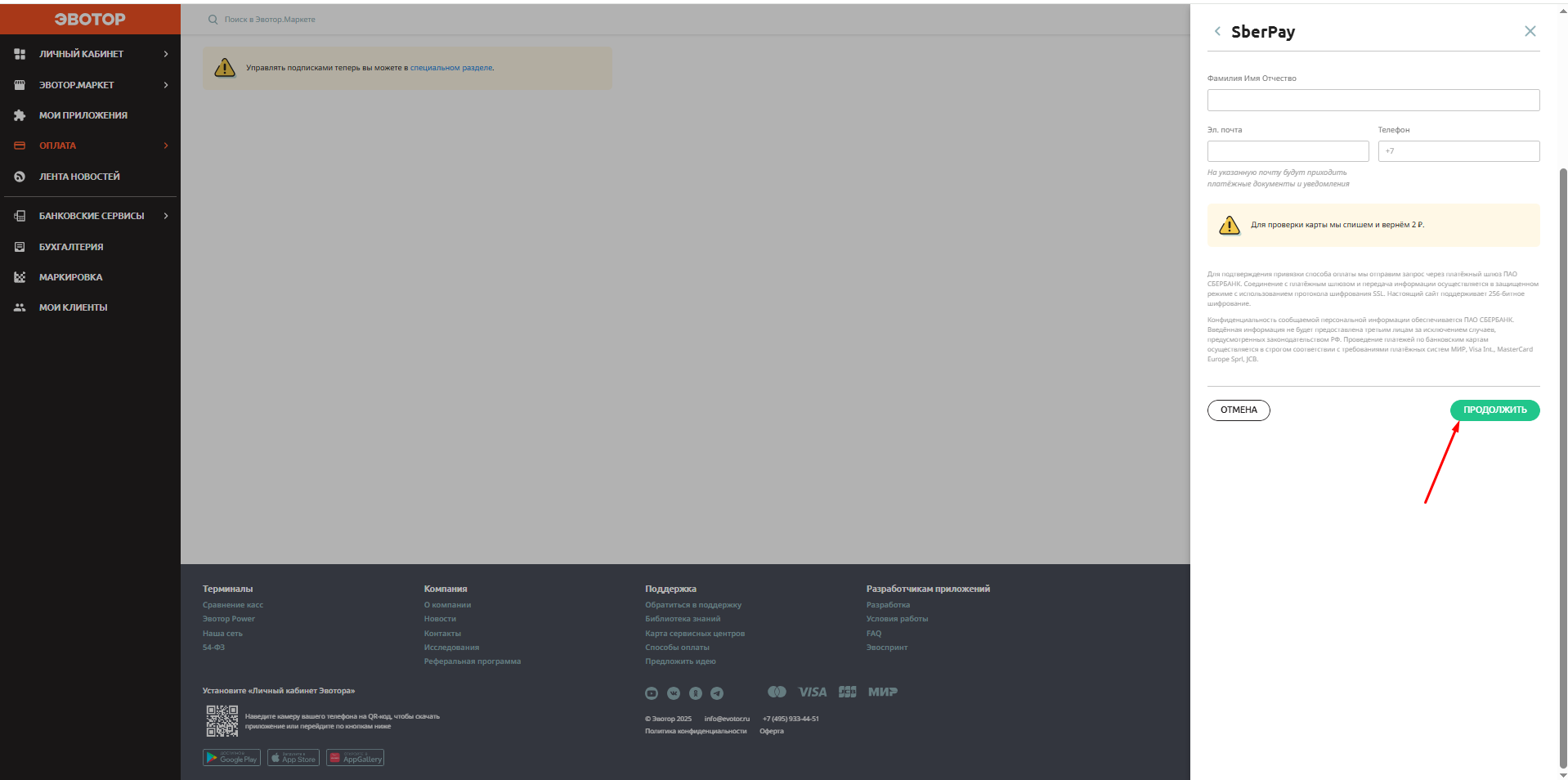Open the Библиотека знаний footer link

(683, 619)
